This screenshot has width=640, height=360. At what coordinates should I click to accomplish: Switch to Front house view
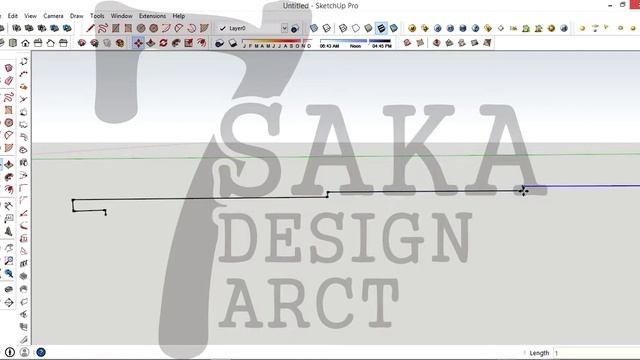(x=25, y=43)
